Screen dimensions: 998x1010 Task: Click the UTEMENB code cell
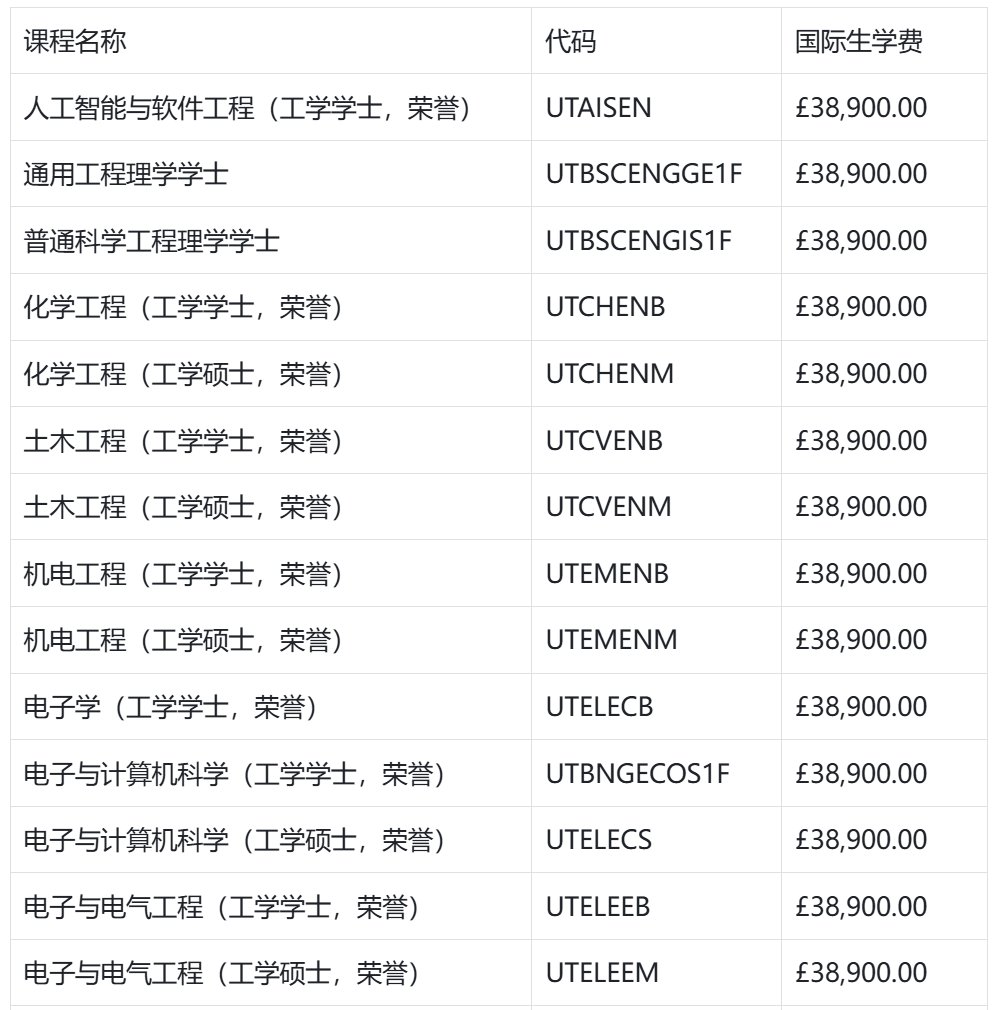coord(607,574)
